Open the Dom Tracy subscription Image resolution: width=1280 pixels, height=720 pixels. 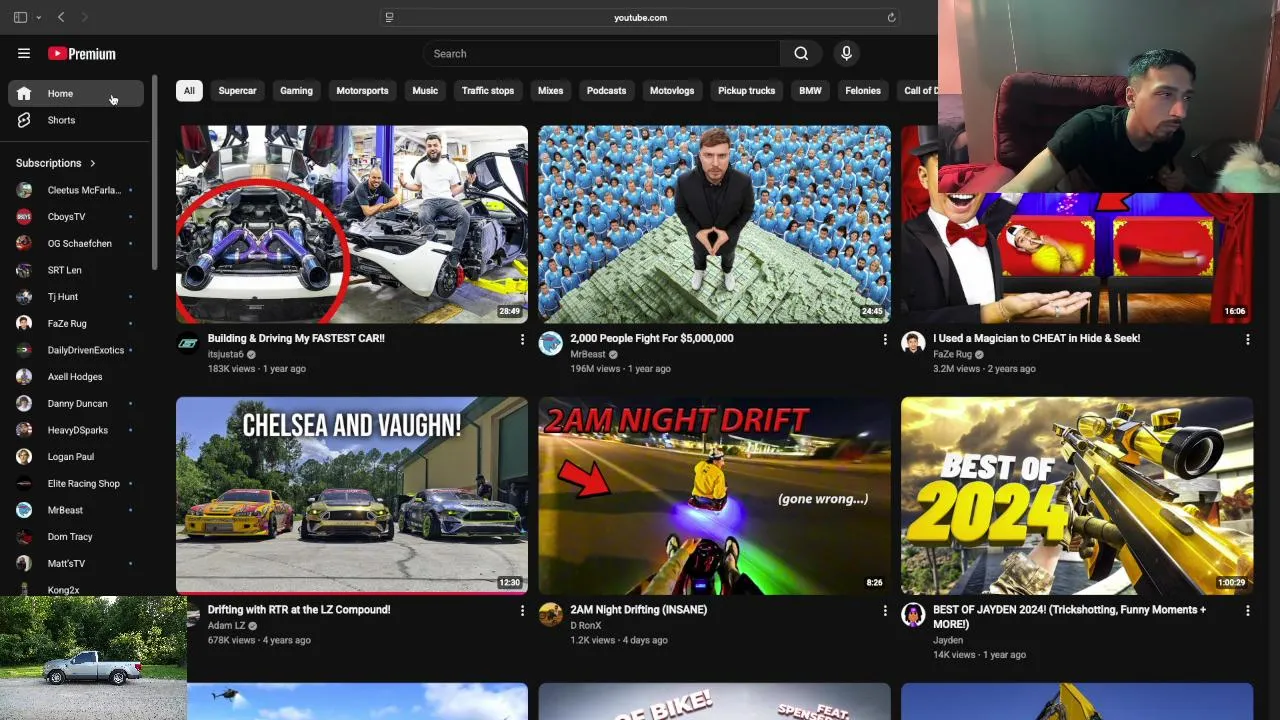pos(76,537)
